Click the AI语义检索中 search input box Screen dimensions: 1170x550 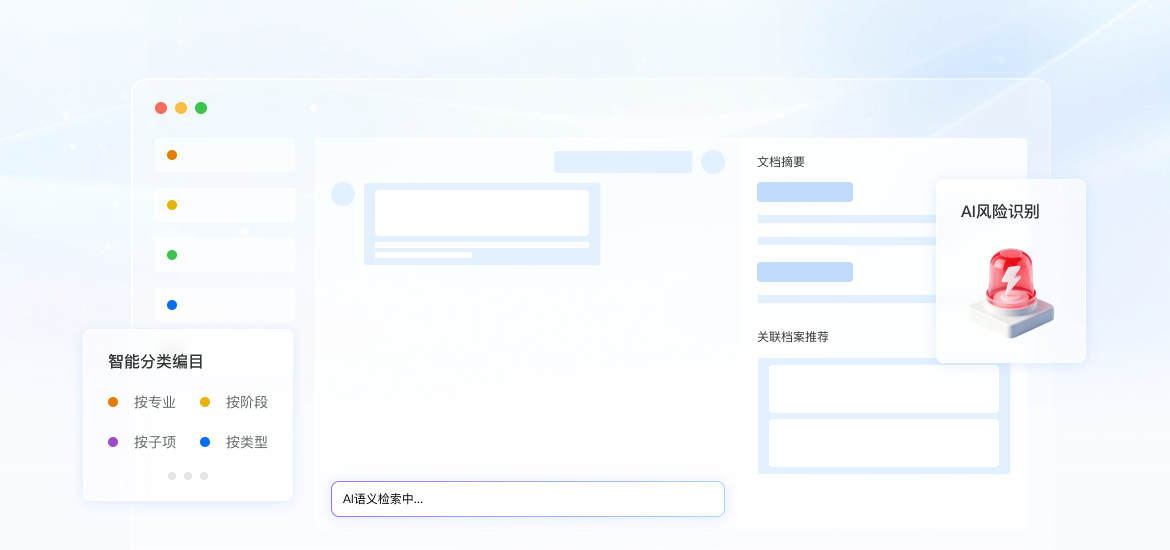[528, 499]
